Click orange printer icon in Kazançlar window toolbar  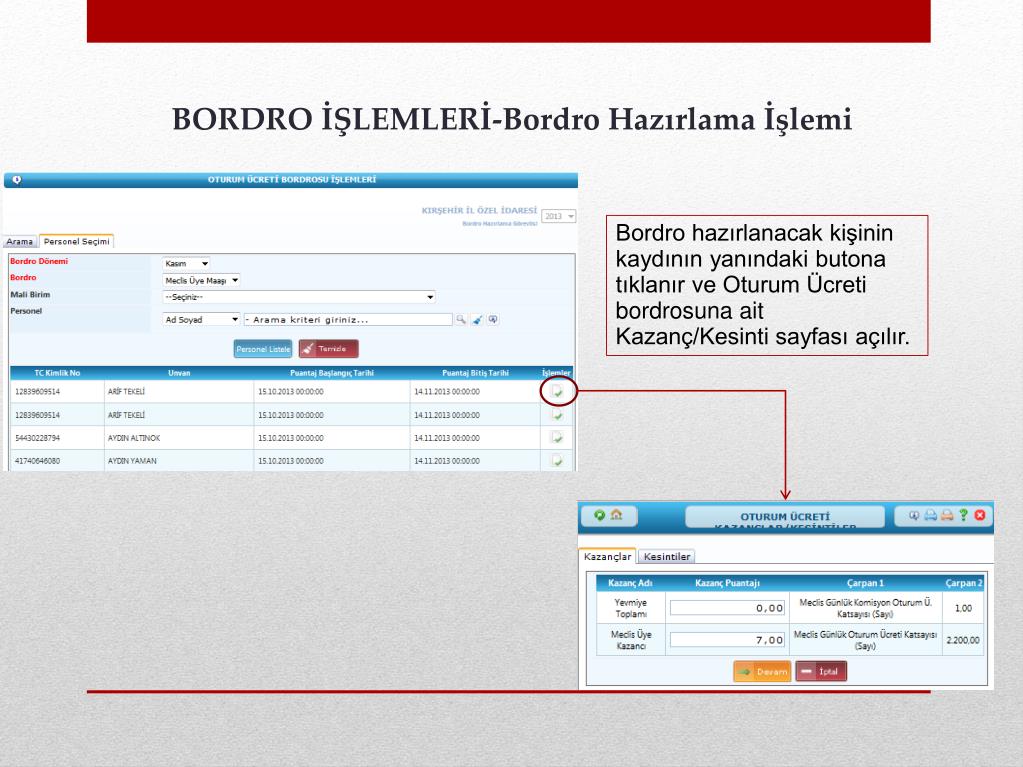947,515
